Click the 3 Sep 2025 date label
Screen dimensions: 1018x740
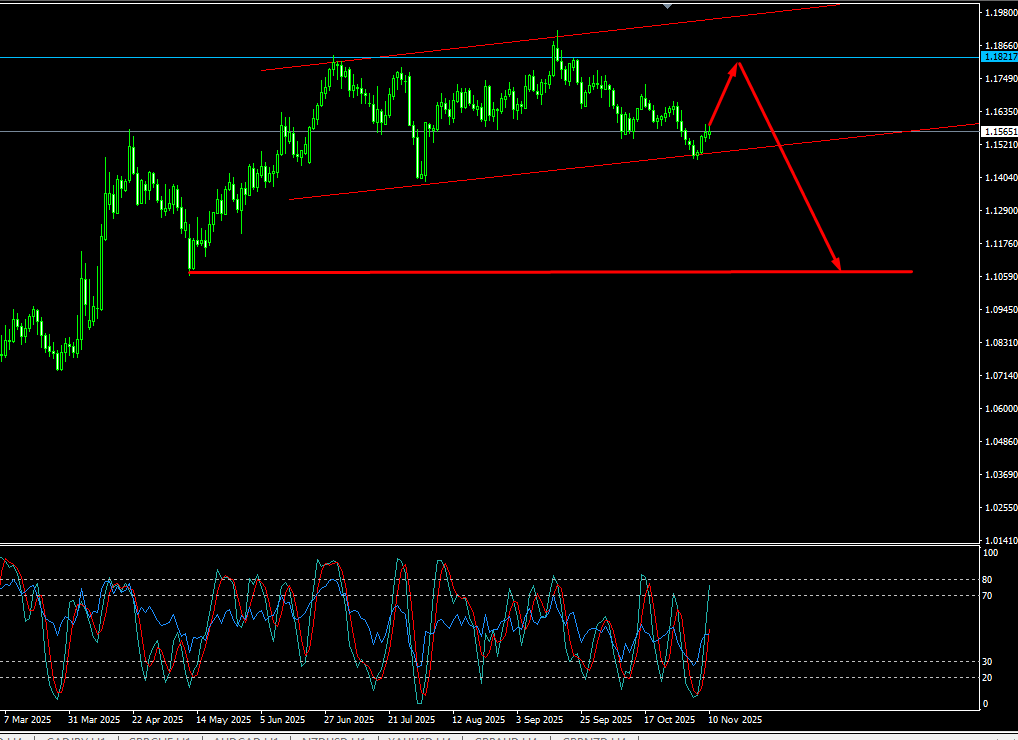540,719
